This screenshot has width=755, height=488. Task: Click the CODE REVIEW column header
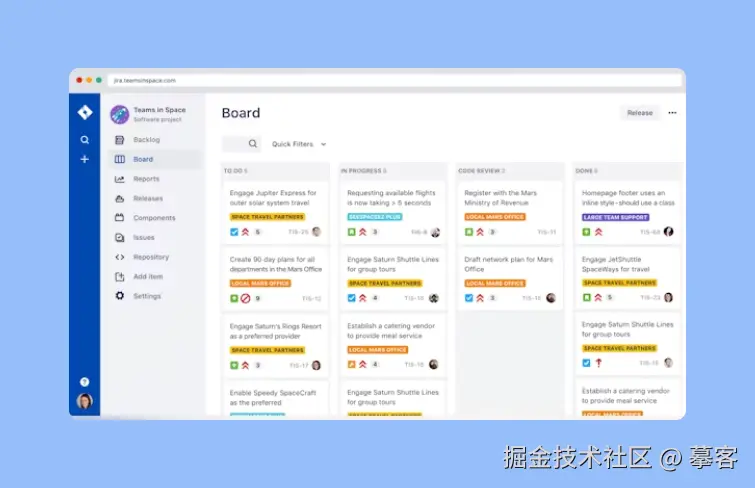tap(482, 171)
